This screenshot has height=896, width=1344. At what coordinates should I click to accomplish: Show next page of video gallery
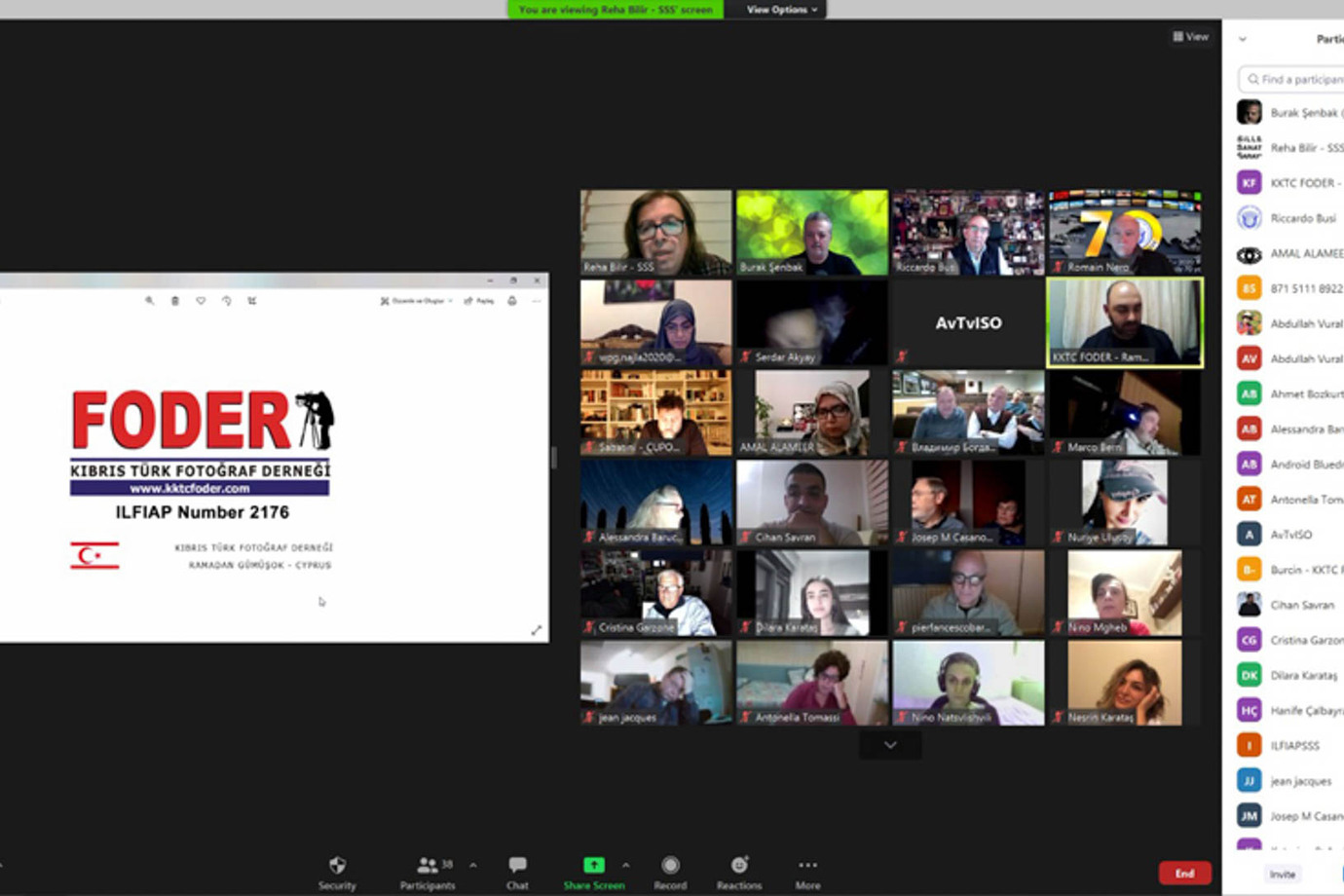tap(890, 745)
